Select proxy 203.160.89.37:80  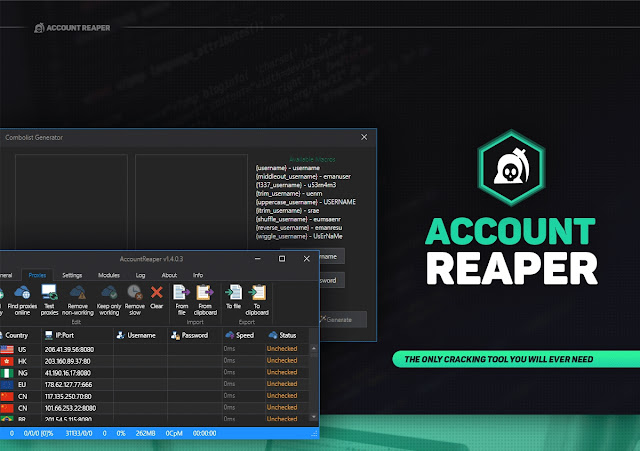click(68, 361)
